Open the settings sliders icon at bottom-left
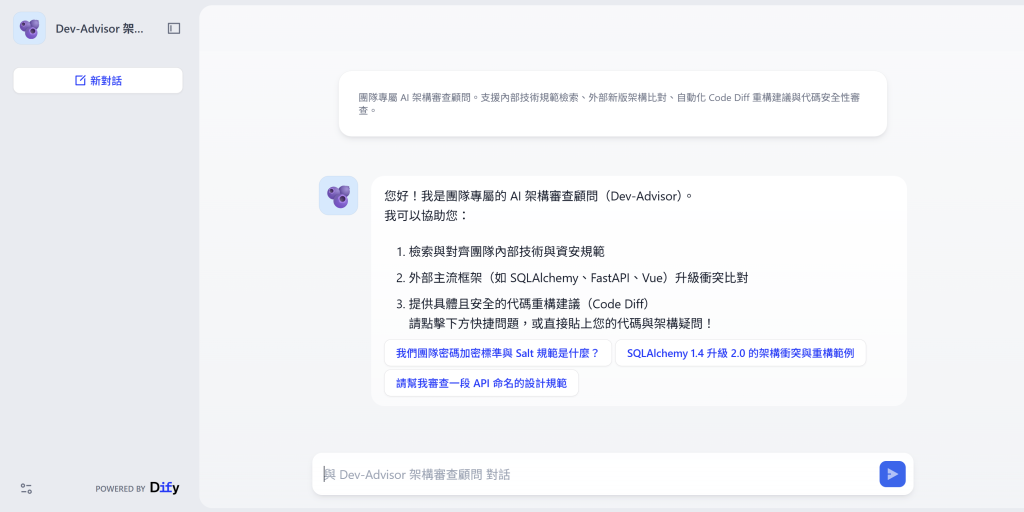This screenshot has width=1024, height=512. [x=26, y=488]
